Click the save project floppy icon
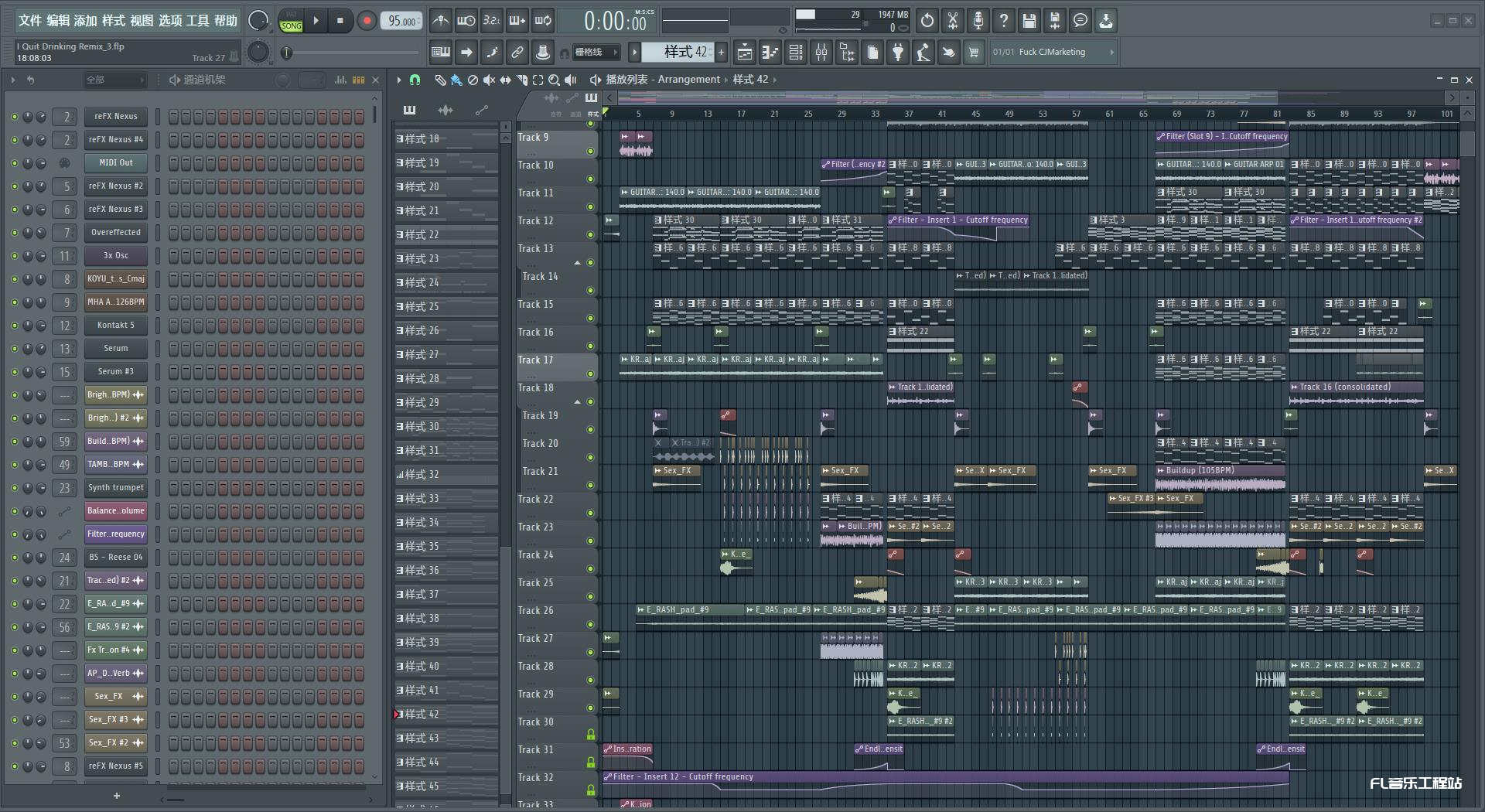 [1029, 21]
